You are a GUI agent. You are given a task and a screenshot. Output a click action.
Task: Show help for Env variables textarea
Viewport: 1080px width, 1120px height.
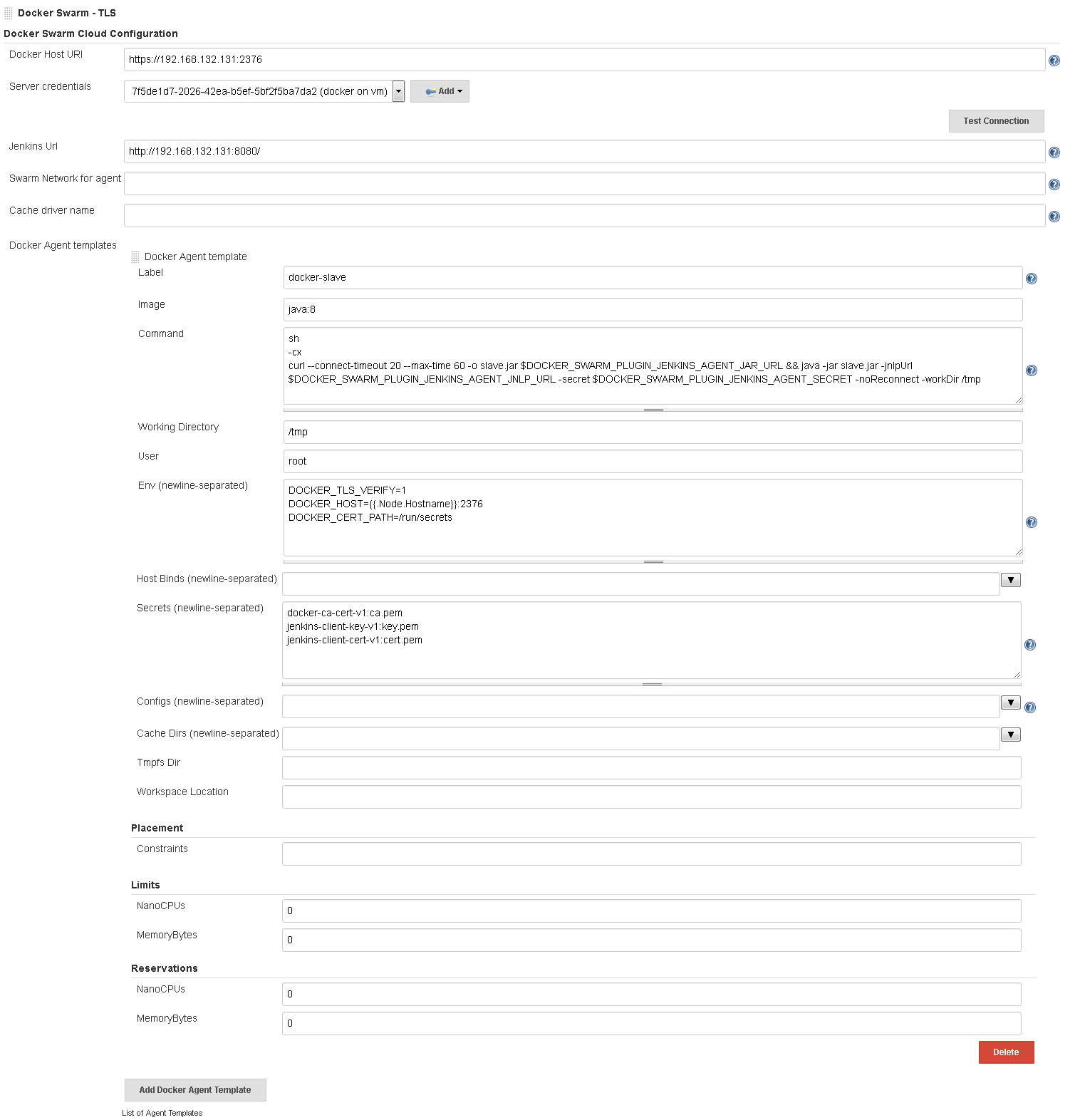[x=1031, y=522]
